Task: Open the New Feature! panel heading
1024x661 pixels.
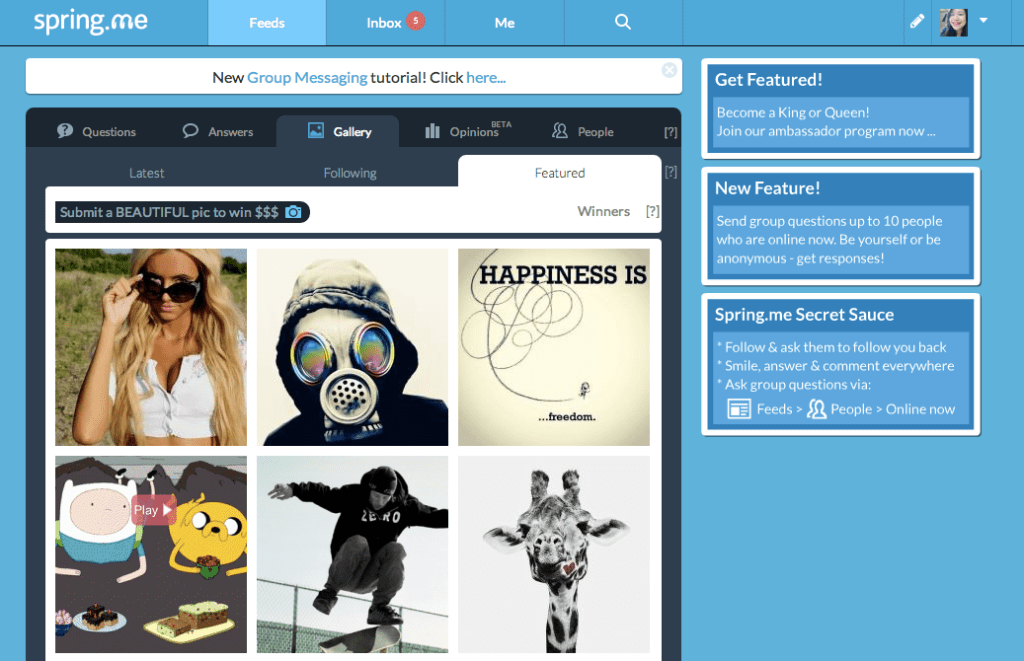Action: click(767, 188)
